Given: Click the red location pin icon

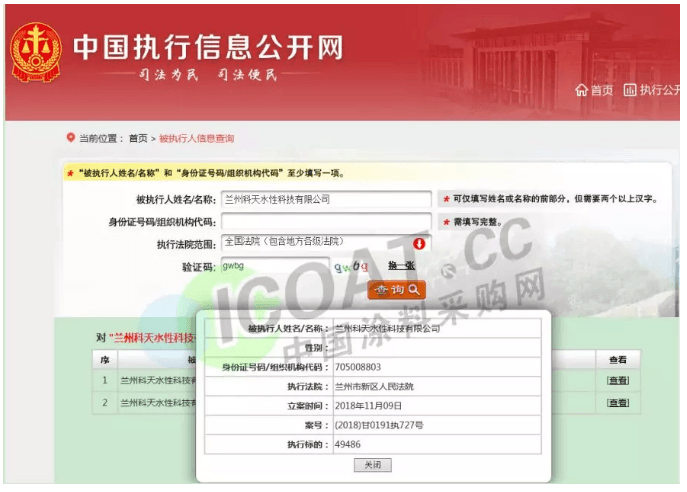Looking at the screenshot, I should tap(70, 138).
